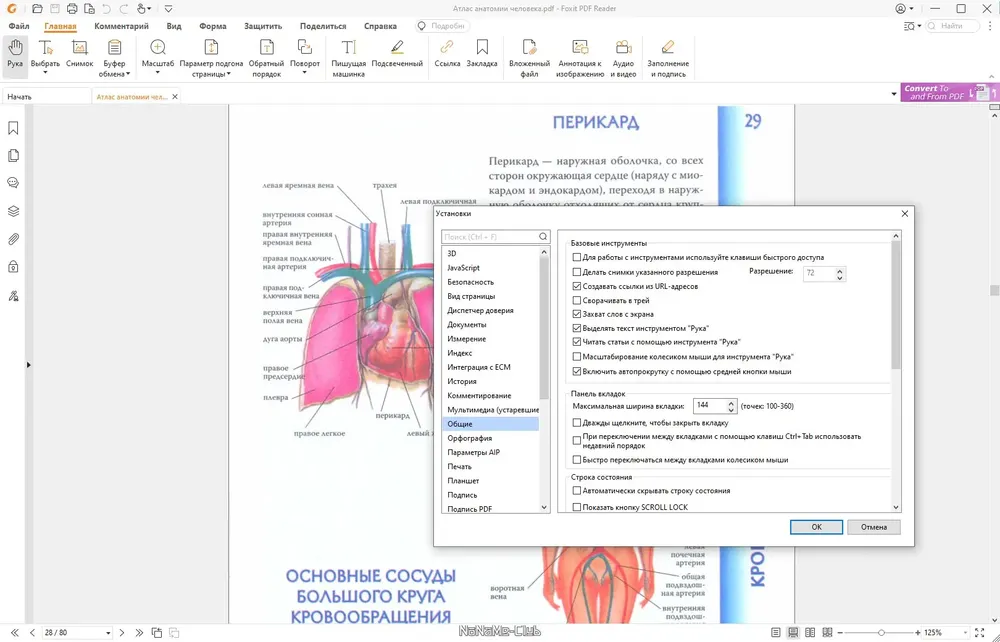
Task: Go to the next page arrow
Action: coord(122,632)
